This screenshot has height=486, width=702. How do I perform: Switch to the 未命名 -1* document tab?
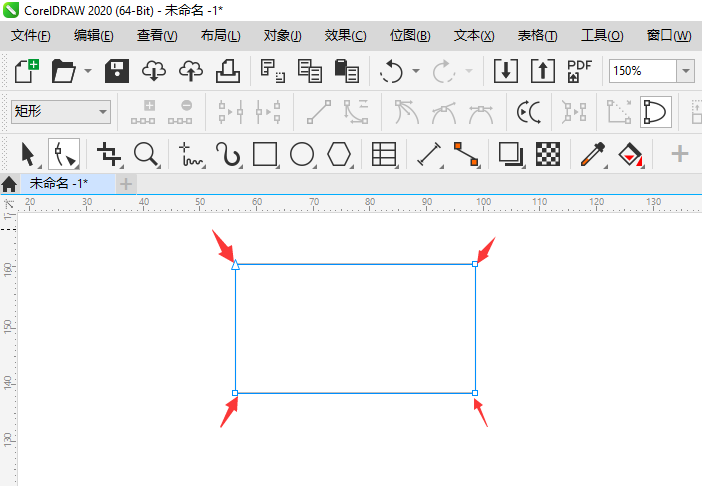(x=67, y=183)
